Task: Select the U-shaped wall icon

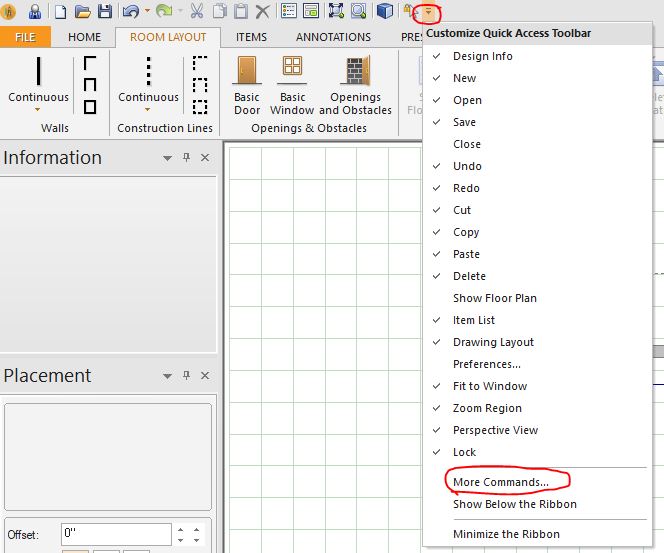Action: [x=90, y=85]
